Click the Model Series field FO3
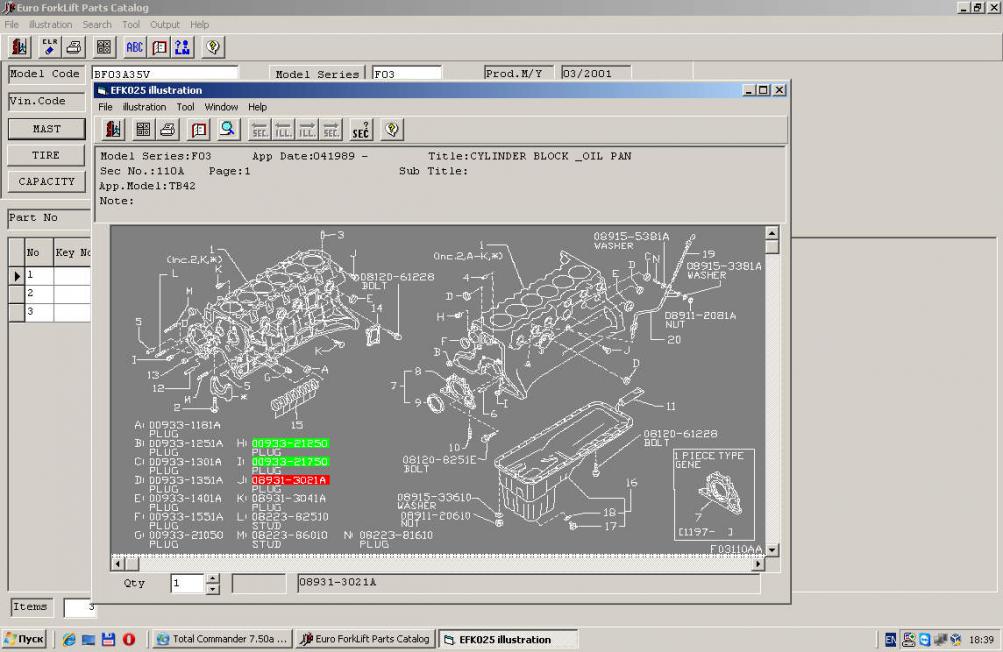Viewport: 1003px width, 652px height. tap(407, 74)
